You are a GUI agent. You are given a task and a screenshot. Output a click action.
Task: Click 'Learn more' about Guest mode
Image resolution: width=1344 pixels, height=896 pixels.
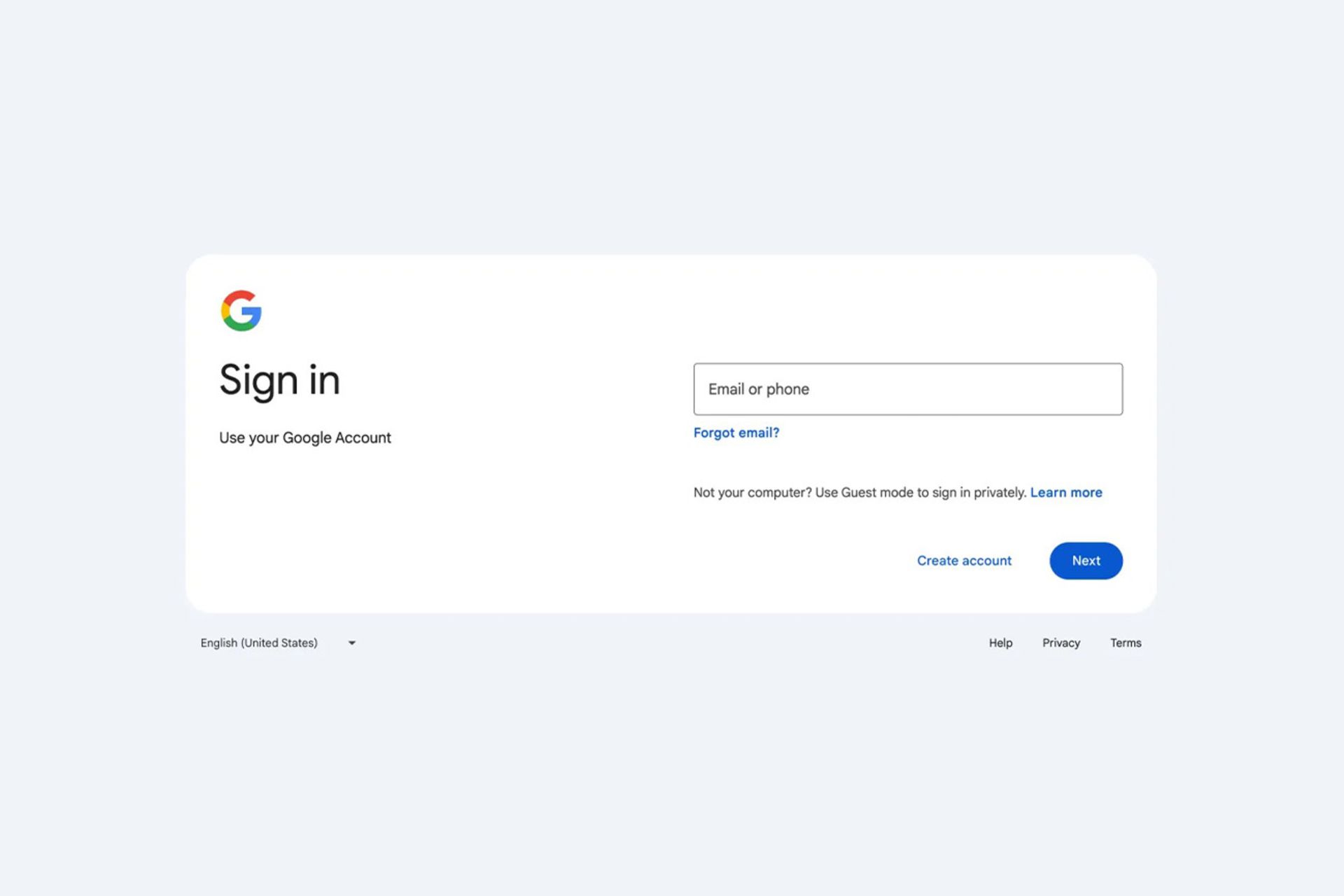pyautogui.click(x=1066, y=492)
